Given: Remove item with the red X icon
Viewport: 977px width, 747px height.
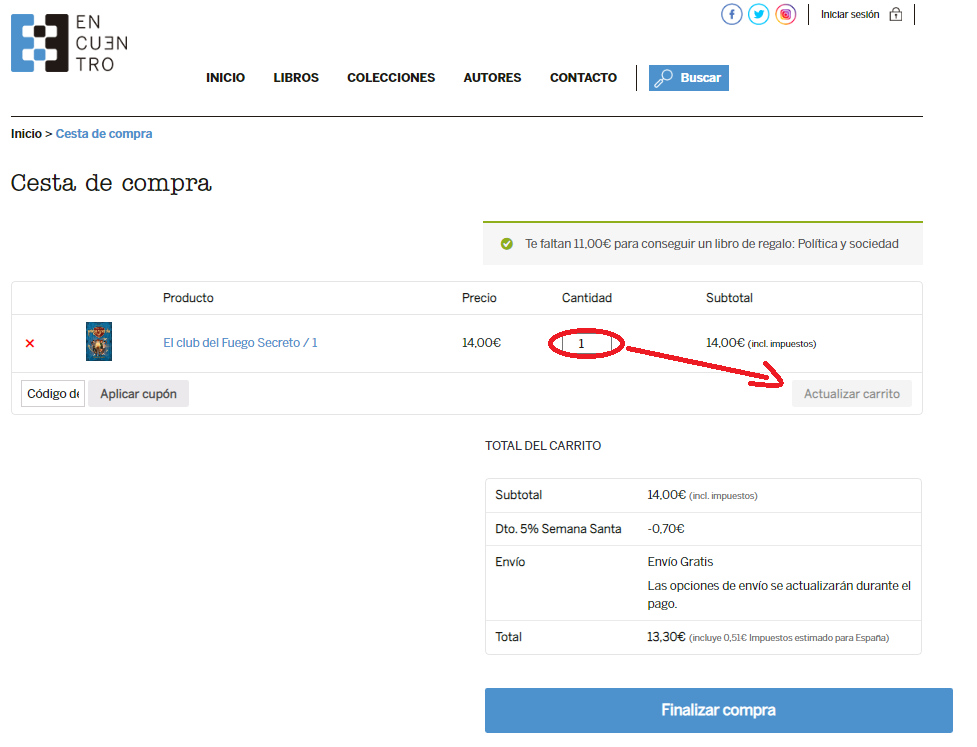Looking at the screenshot, I should pyautogui.click(x=30, y=343).
